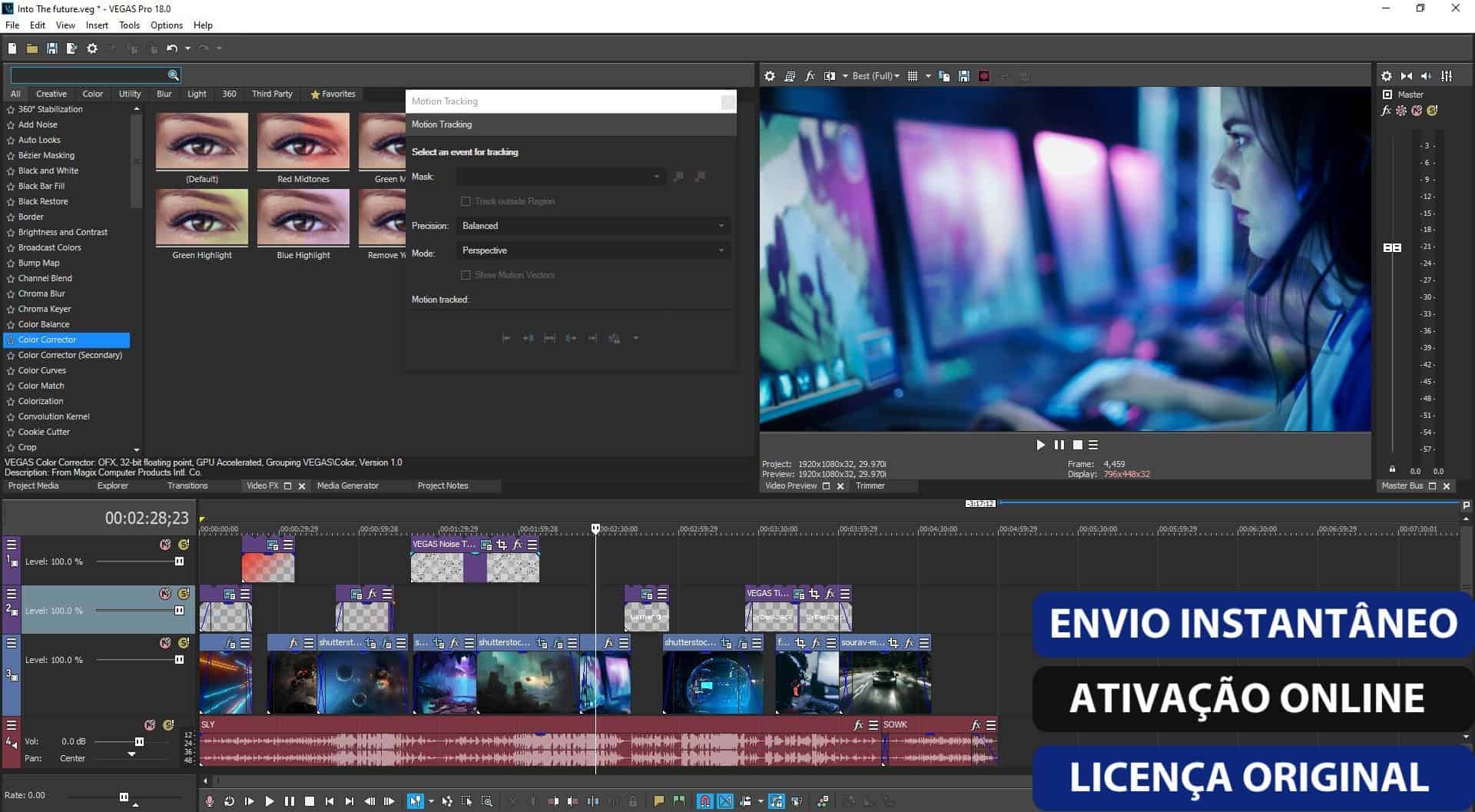The height and width of the screenshot is (812, 1475).
Task: Open mixer faders icon in Master Bus toolbar
Action: 1447,76
